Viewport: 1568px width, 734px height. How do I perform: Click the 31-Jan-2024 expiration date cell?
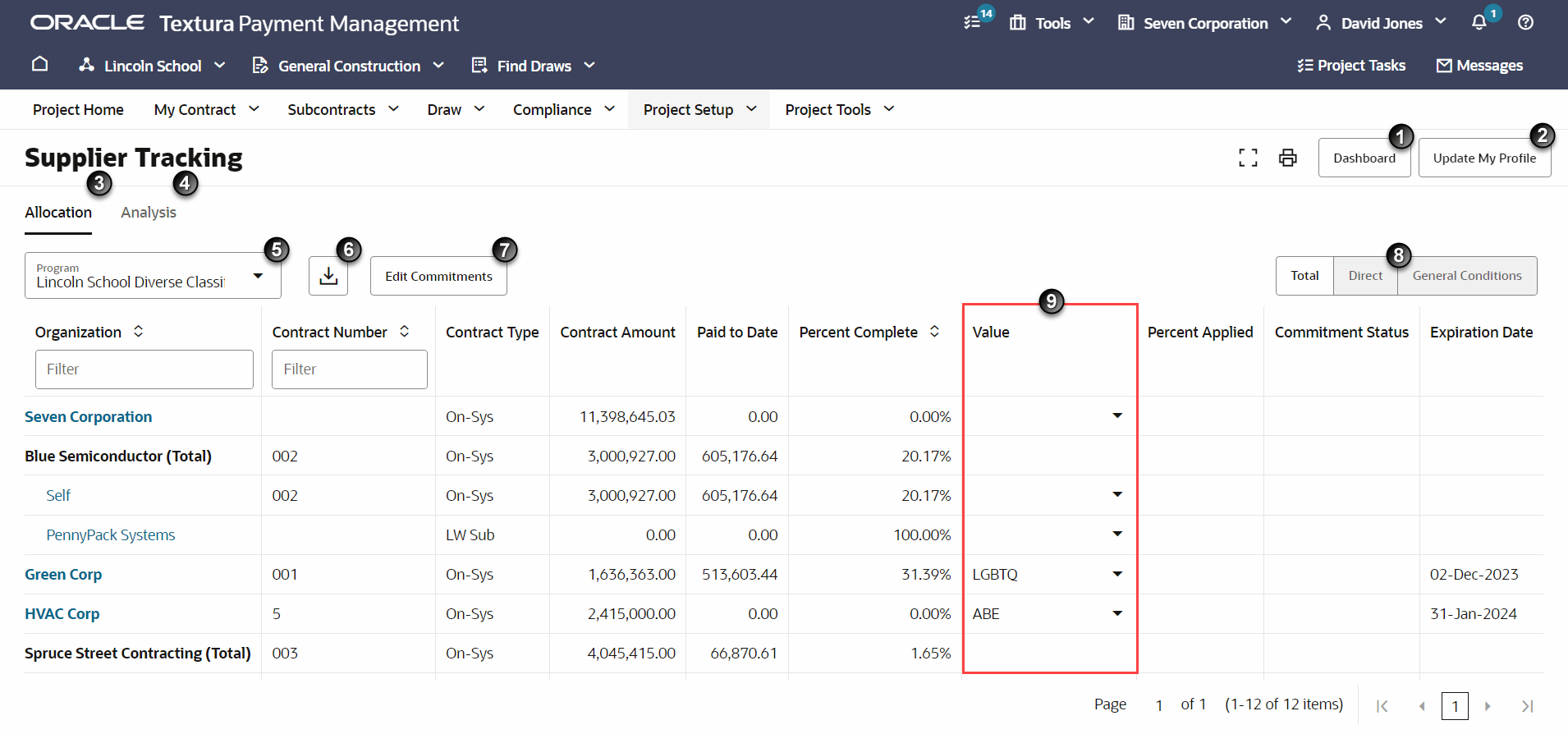1473,613
